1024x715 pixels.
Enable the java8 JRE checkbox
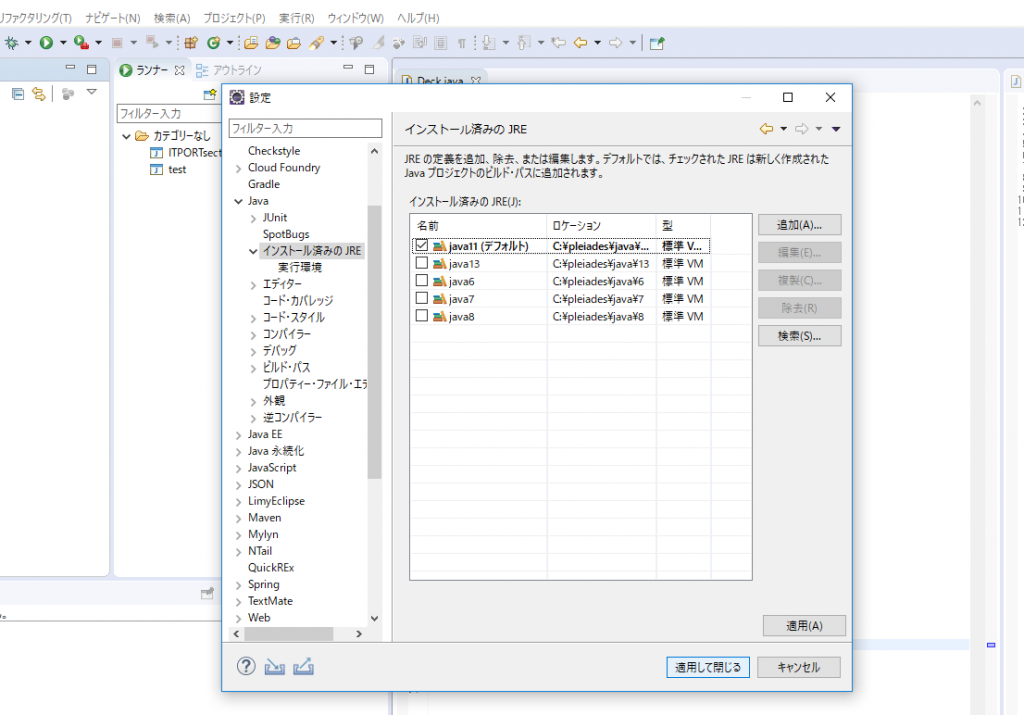[x=422, y=316]
